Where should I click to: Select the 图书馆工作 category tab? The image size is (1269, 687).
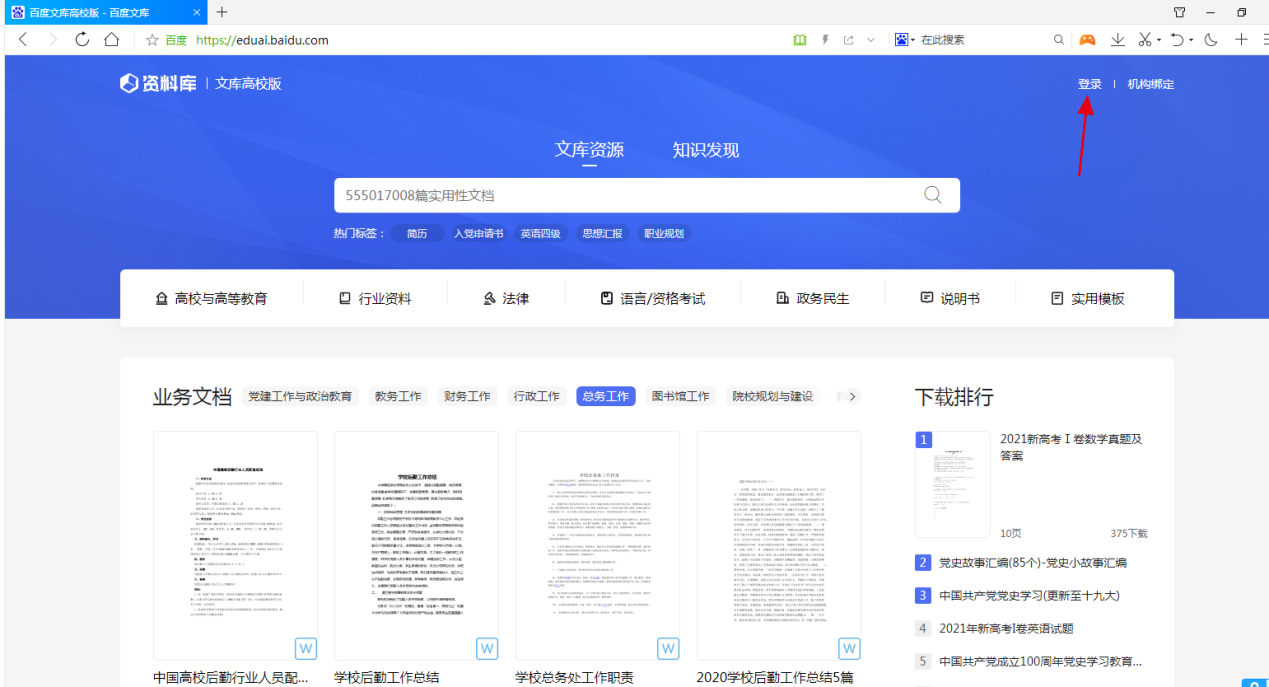tap(680, 396)
